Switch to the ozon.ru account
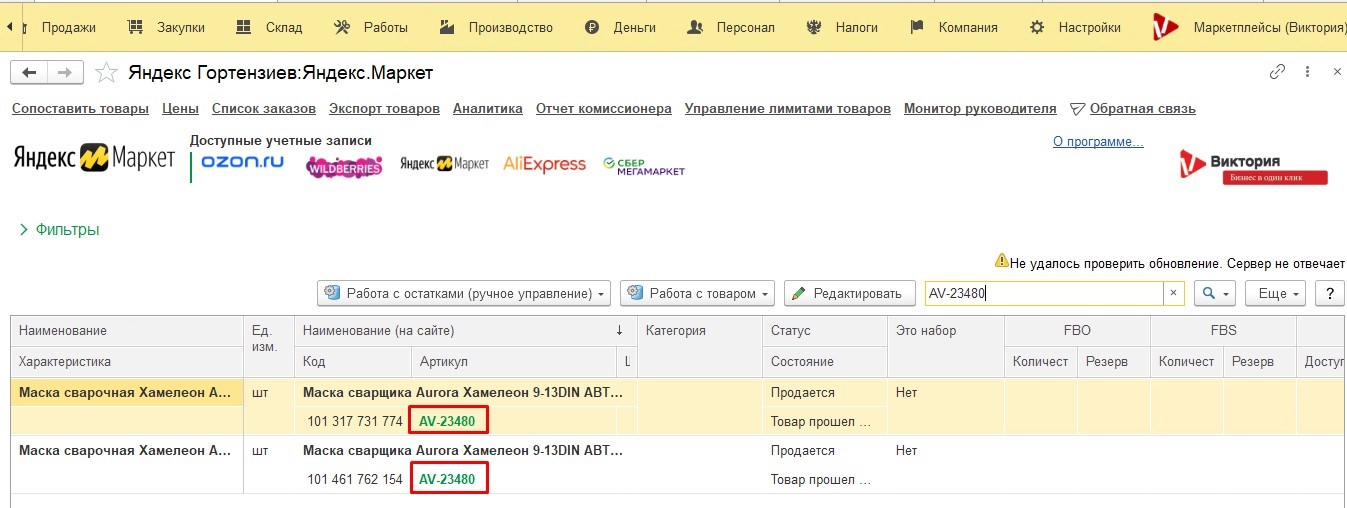 (x=243, y=162)
